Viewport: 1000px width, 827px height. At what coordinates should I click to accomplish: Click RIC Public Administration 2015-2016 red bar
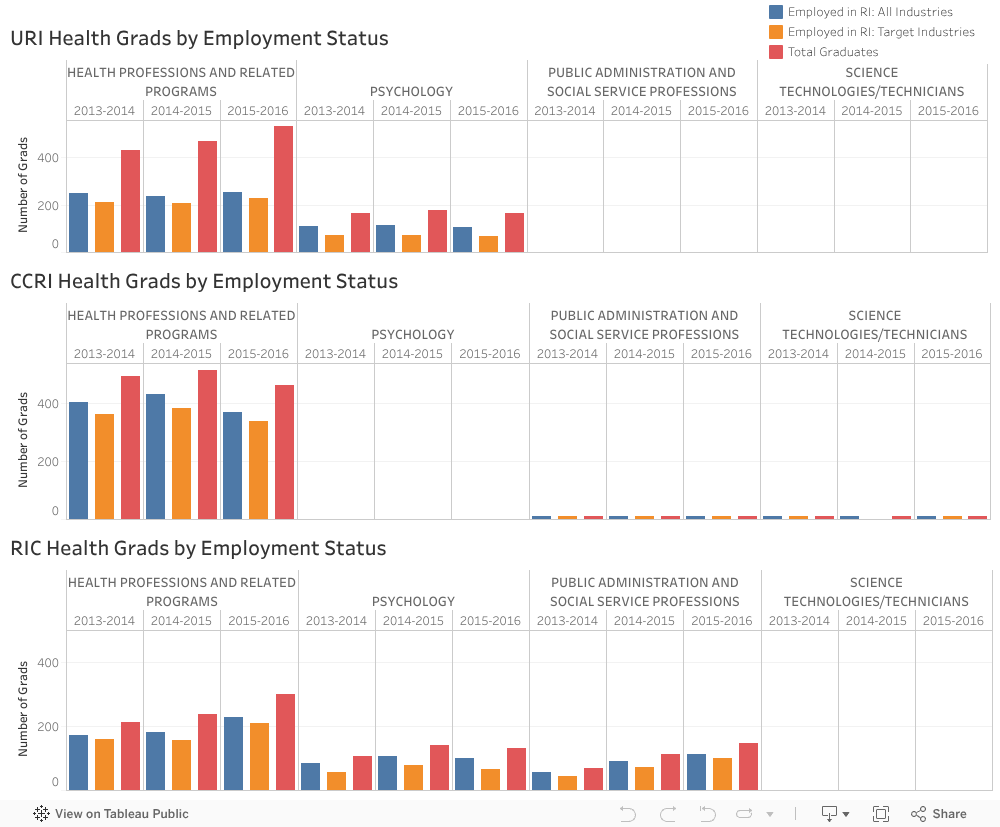point(749,766)
